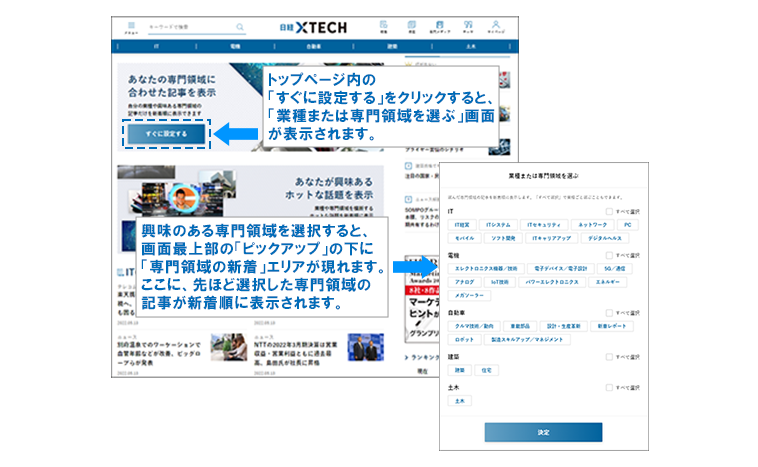The height and width of the screenshot is (467, 758).
Task: Select the 土木 tab in the blue navigation bar
Action: point(471,46)
